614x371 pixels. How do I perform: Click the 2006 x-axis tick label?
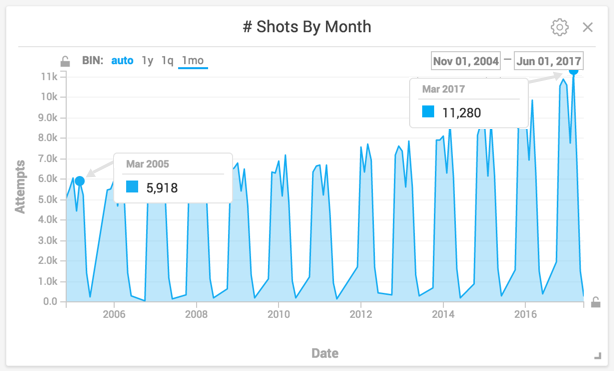point(114,314)
